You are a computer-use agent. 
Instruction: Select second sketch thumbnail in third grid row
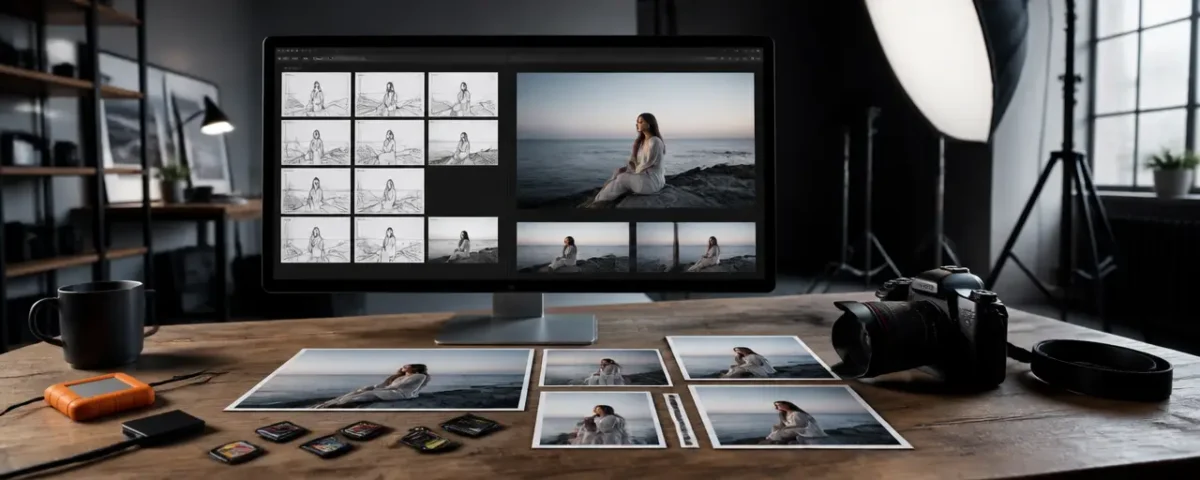tap(389, 191)
